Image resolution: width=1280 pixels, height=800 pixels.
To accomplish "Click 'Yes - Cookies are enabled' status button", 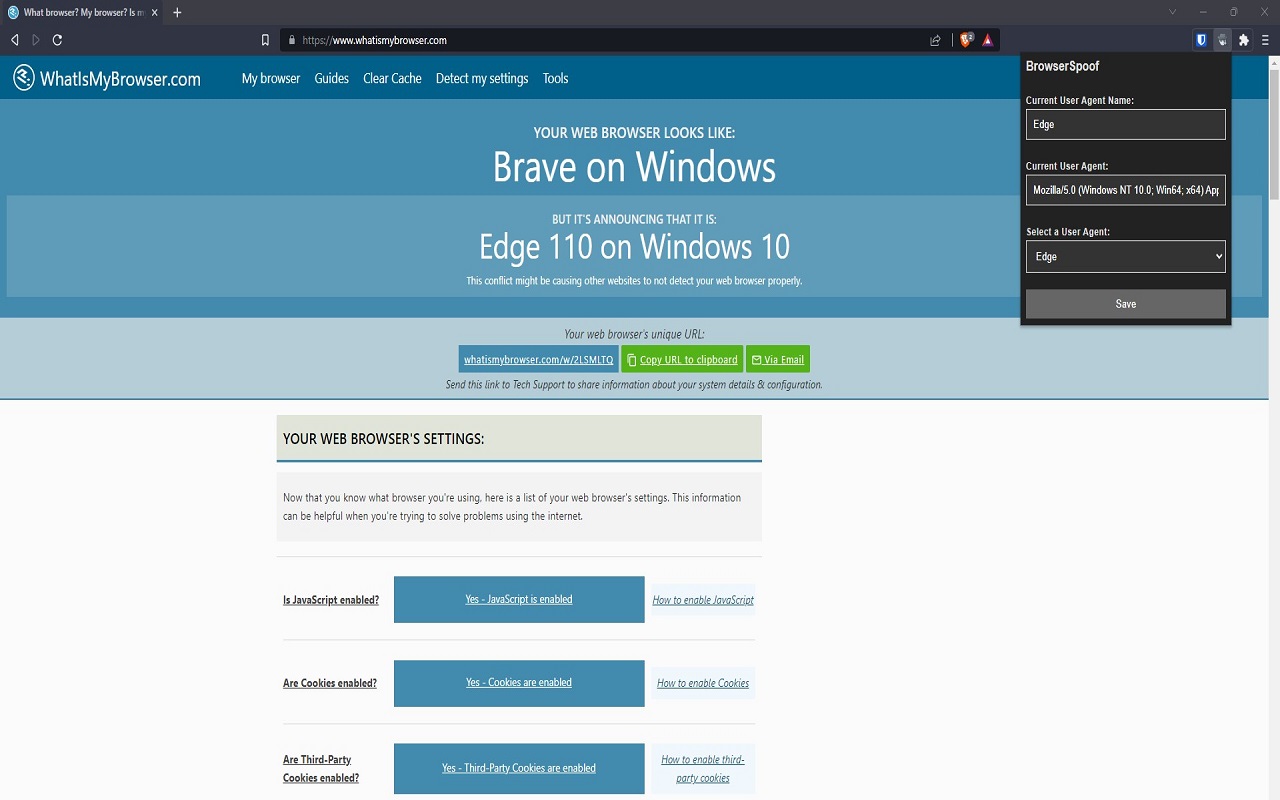I will (519, 683).
